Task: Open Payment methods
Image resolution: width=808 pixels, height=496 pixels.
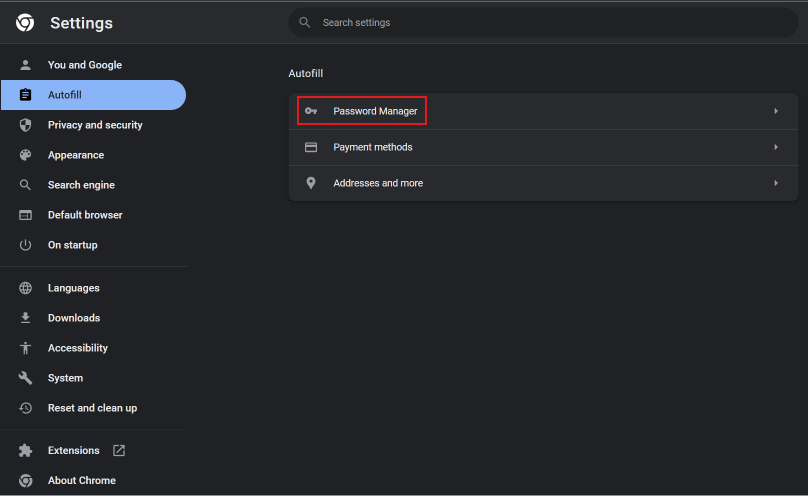Action: (543, 147)
